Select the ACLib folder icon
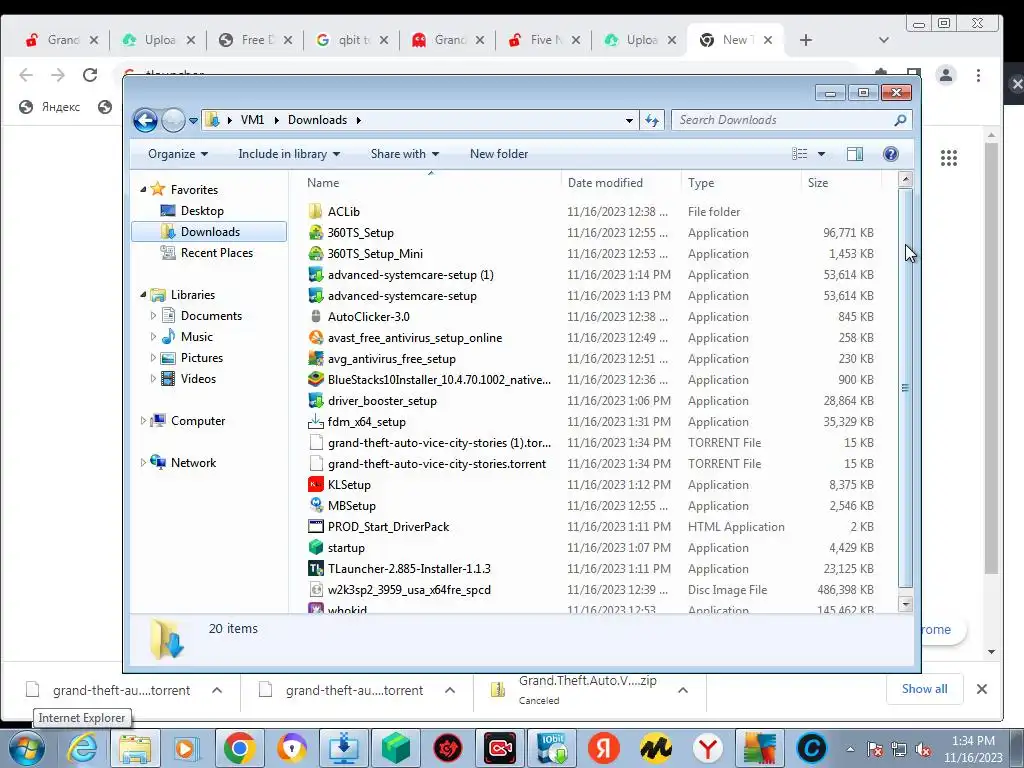Screen dimensions: 1024x768 pos(315,212)
